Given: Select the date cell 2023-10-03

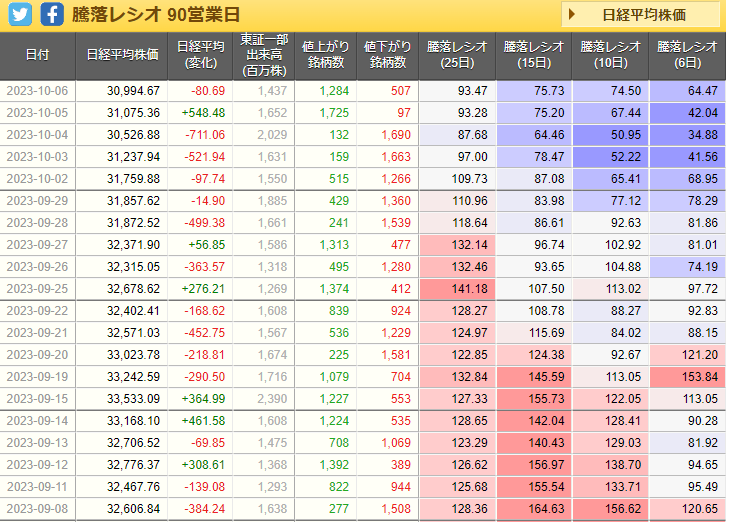Looking at the screenshot, I should coord(37,157).
